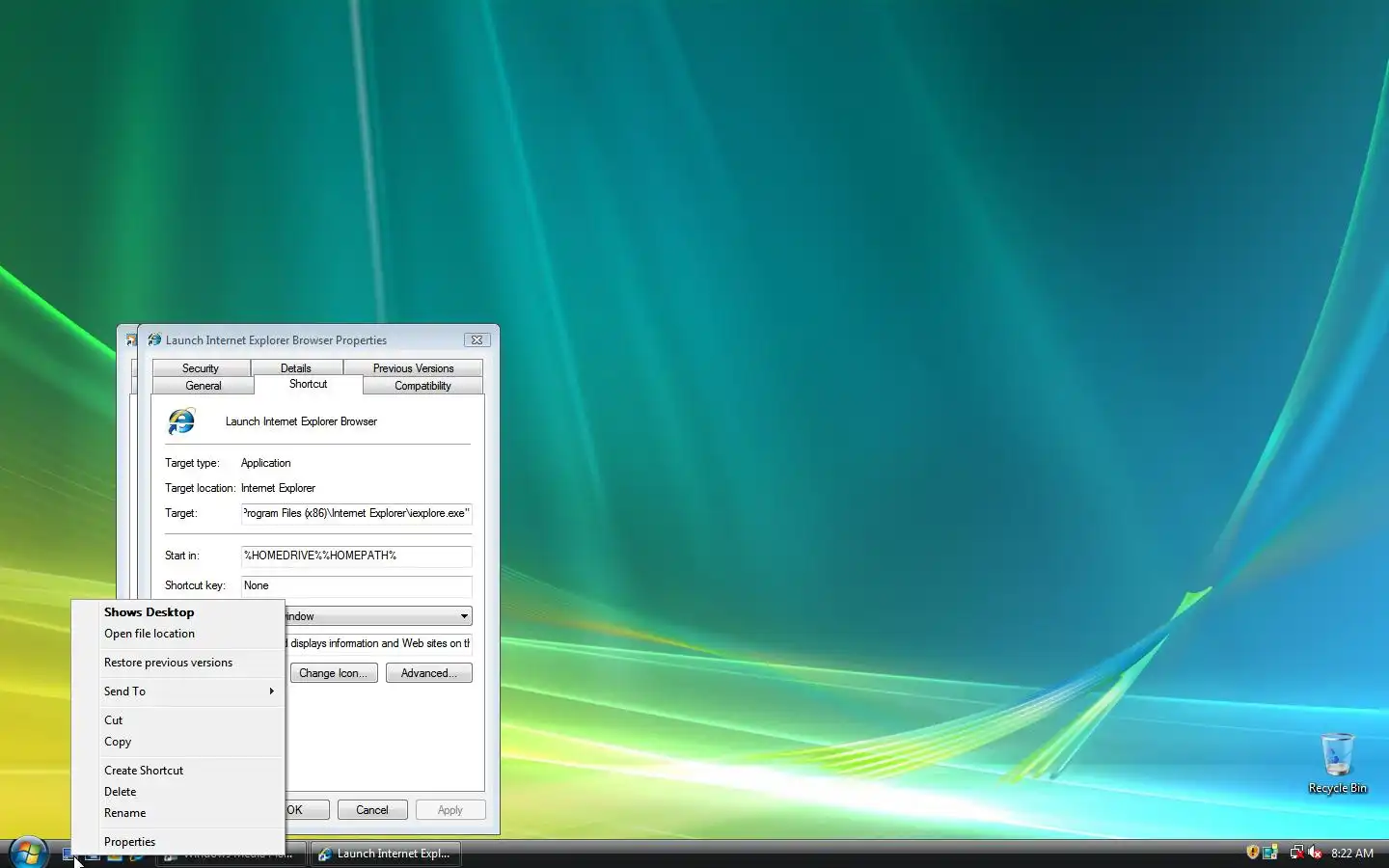Image resolution: width=1389 pixels, height=868 pixels.
Task: Click the Change Icon... button
Action: pos(334,673)
